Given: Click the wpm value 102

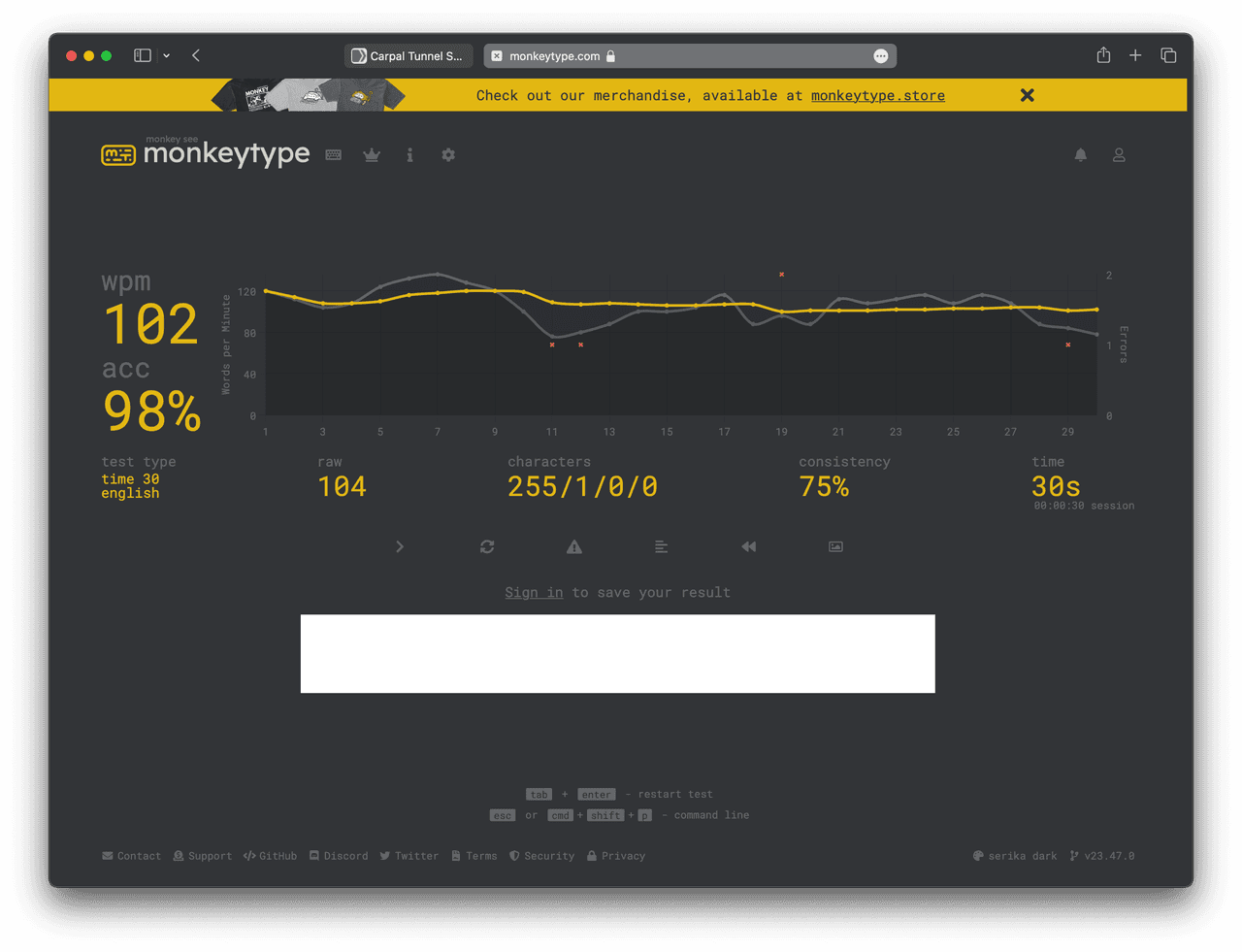Looking at the screenshot, I should tap(151, 324).
